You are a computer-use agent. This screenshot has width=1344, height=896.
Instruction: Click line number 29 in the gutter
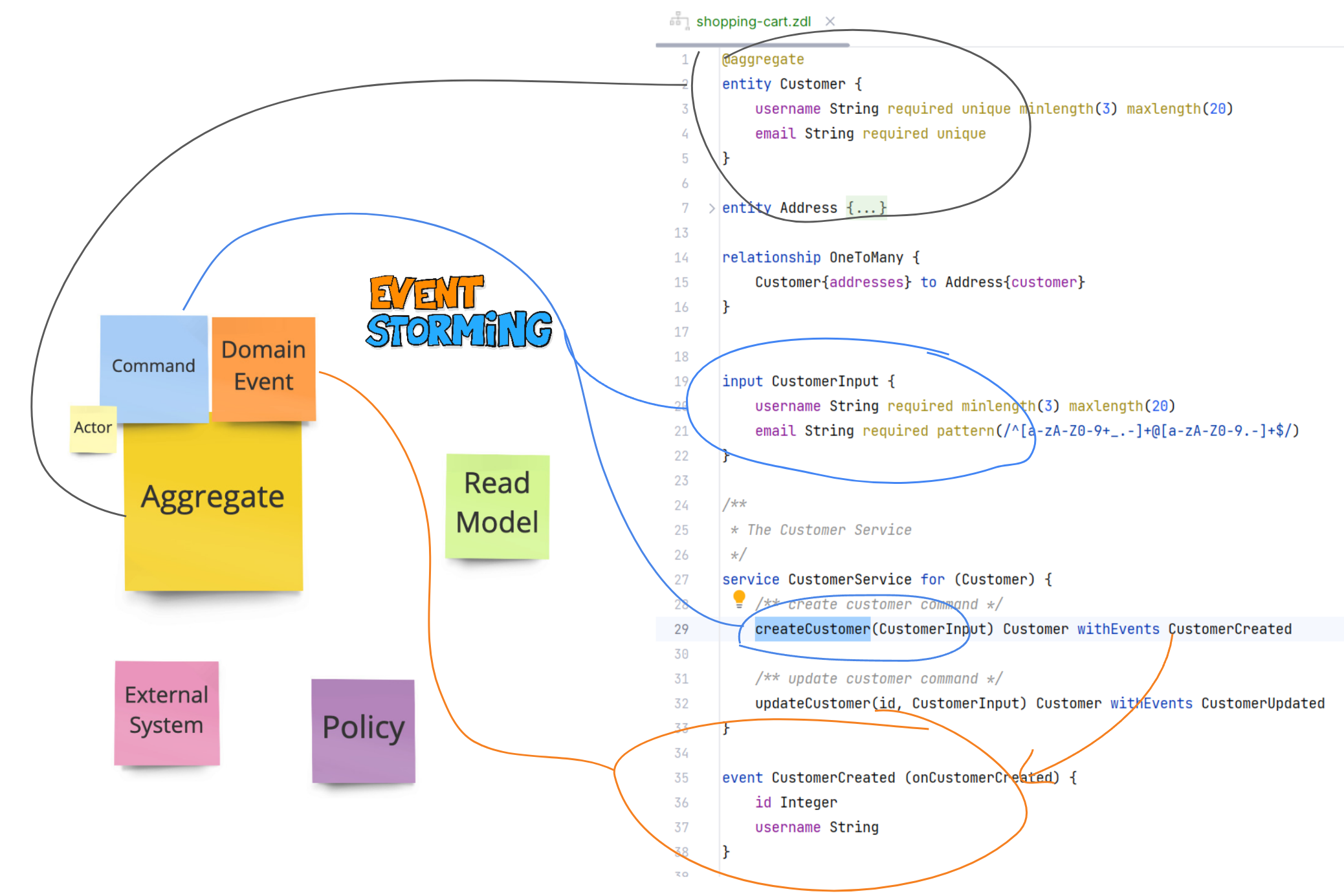681,628
